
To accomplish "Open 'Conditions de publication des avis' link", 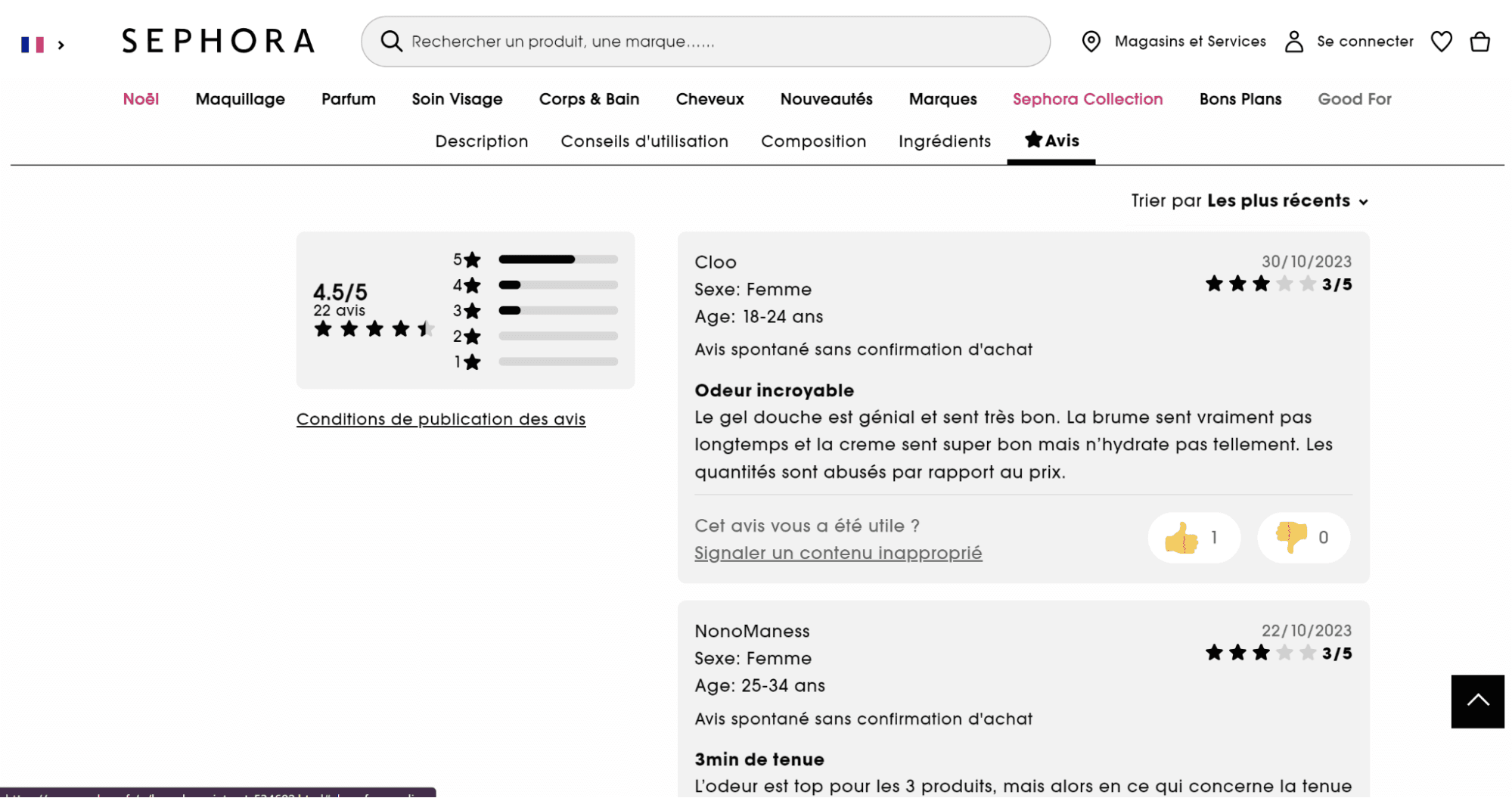I will (441, 419).
